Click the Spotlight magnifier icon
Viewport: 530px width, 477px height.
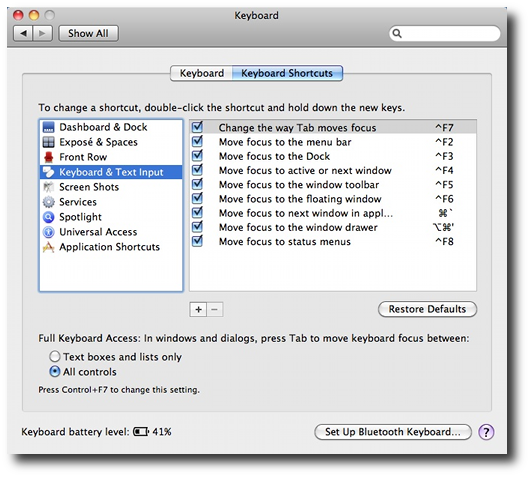pos(48,217)
